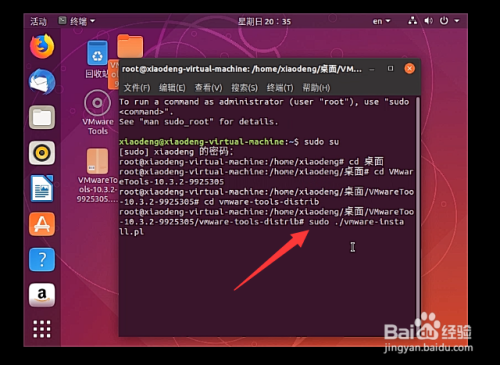Launch Thunderbird mail from the dock
Image resolution: width=500 pixels, height=365 pixels.
42,82
